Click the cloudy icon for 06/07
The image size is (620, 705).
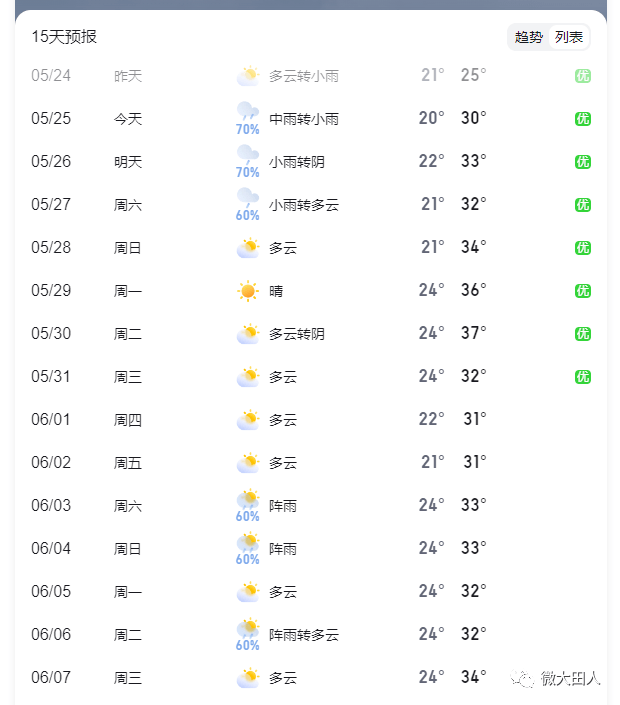coord(248,678)
